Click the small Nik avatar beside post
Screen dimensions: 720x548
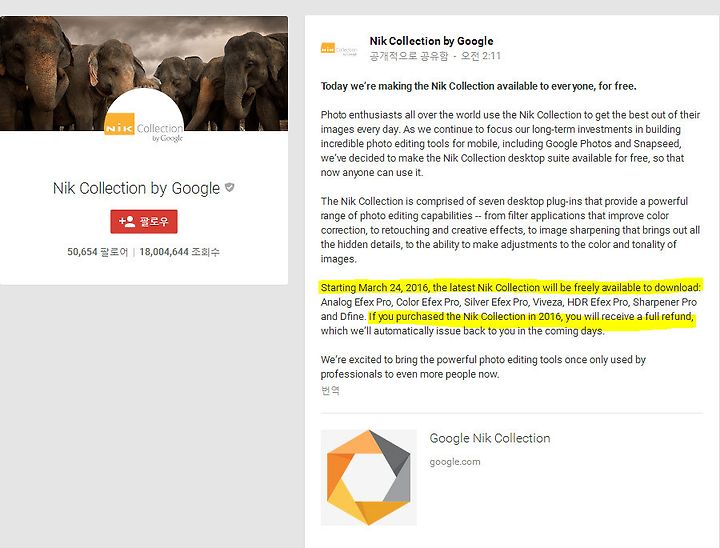pos(339,48)
